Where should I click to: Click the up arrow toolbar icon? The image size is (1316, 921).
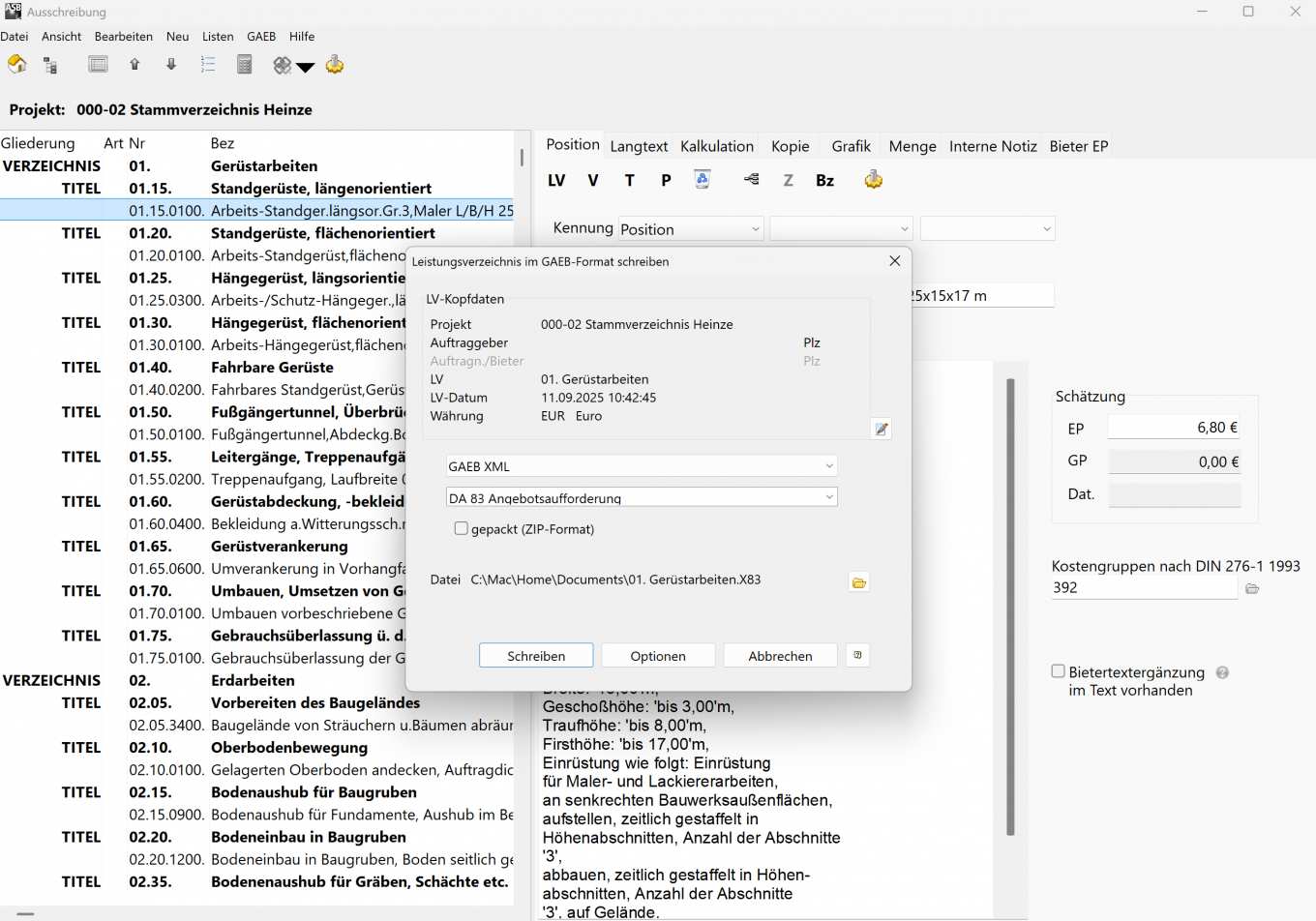[x=135, y=65]
